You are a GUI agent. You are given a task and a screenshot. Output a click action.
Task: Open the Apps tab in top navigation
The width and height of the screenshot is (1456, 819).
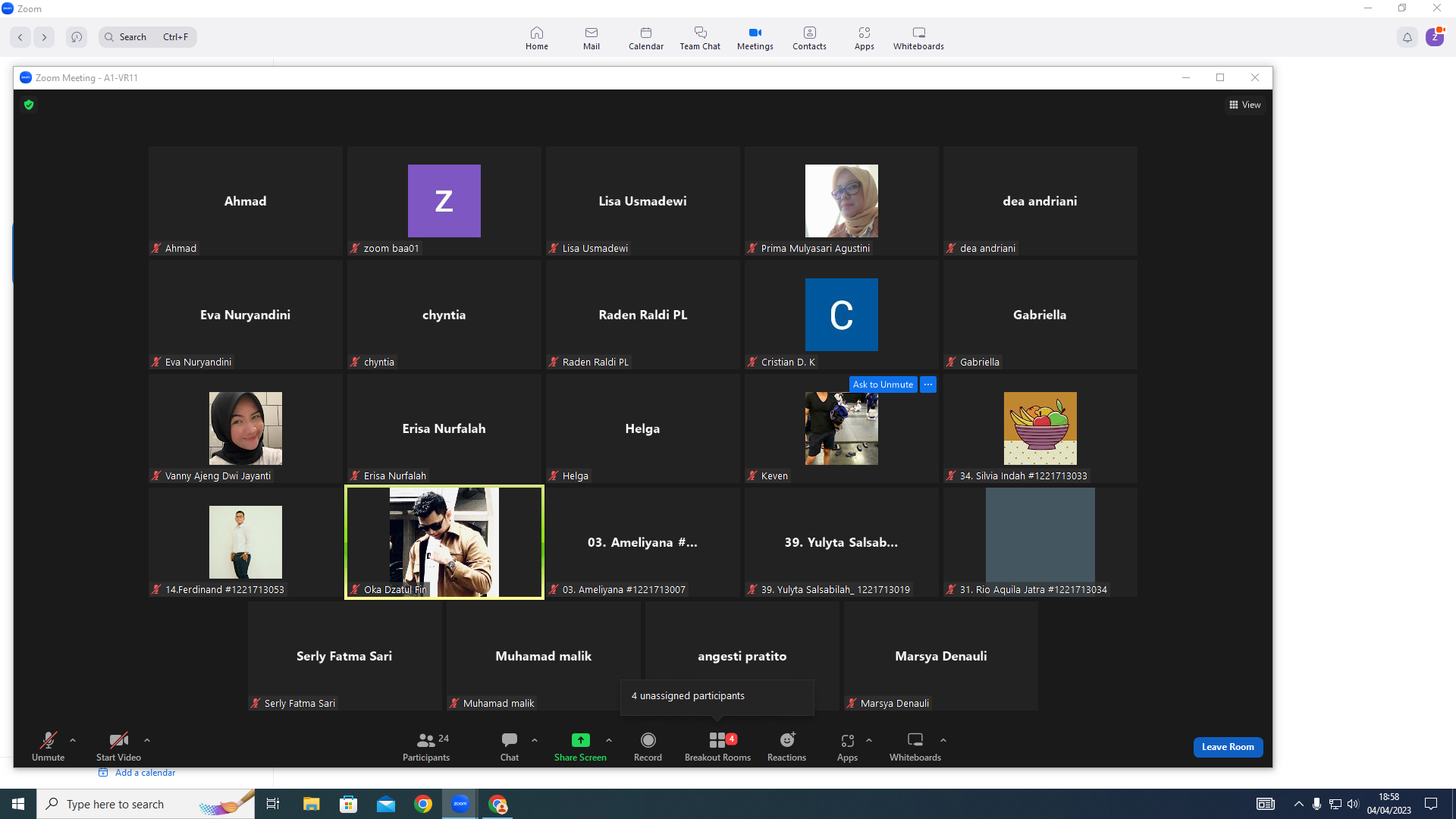tap(864, 38)
